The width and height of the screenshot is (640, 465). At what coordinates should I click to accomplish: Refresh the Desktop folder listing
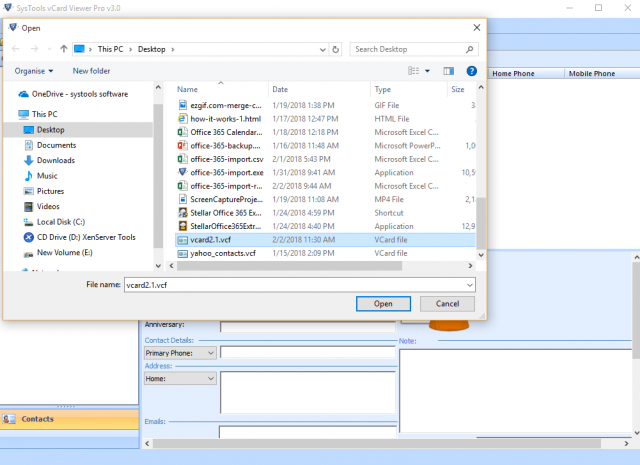click(x=336, y=49)
